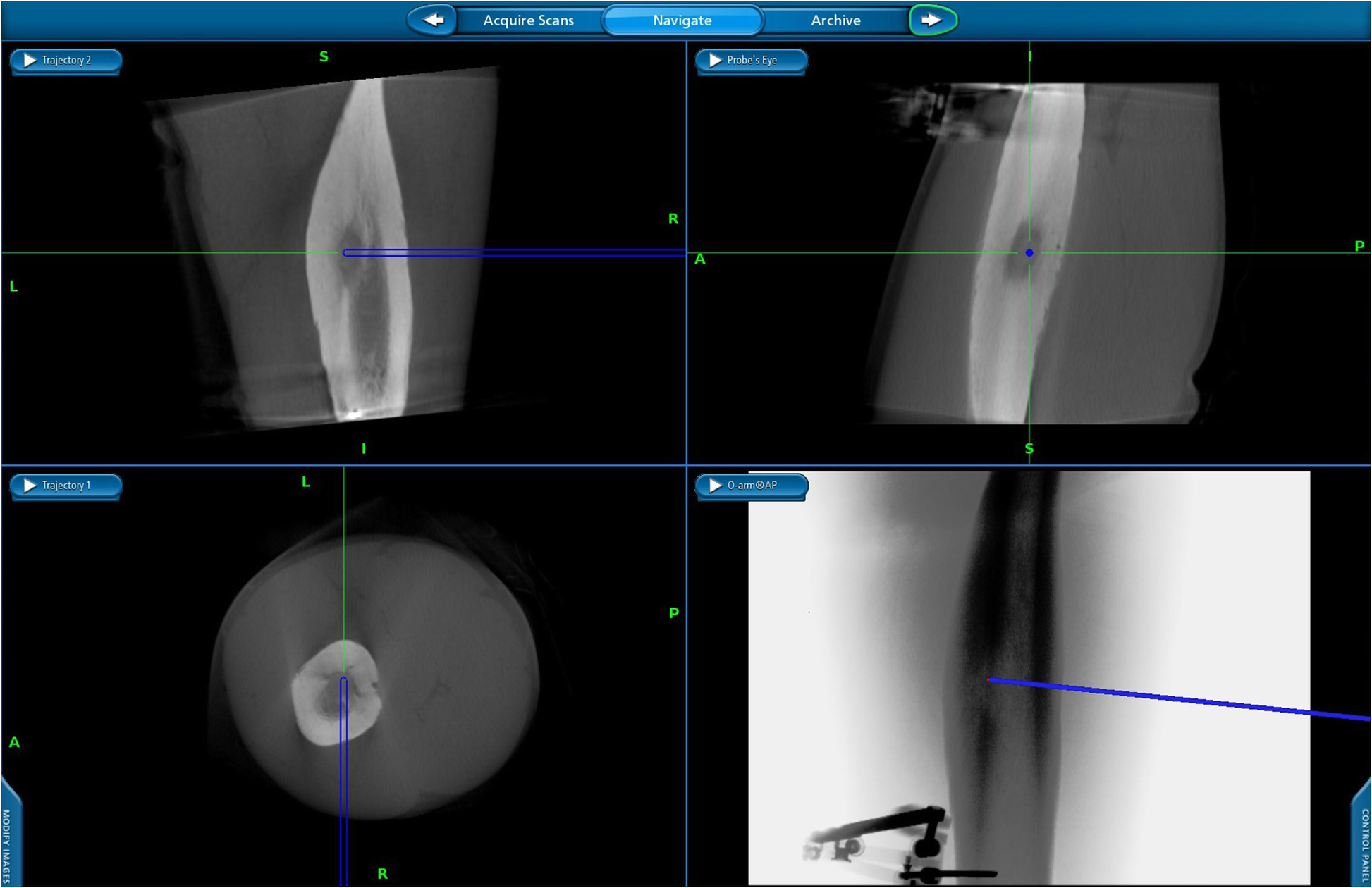
Task: Click the O-arm AP fluoroscopy image
Action: (1029, 678)
